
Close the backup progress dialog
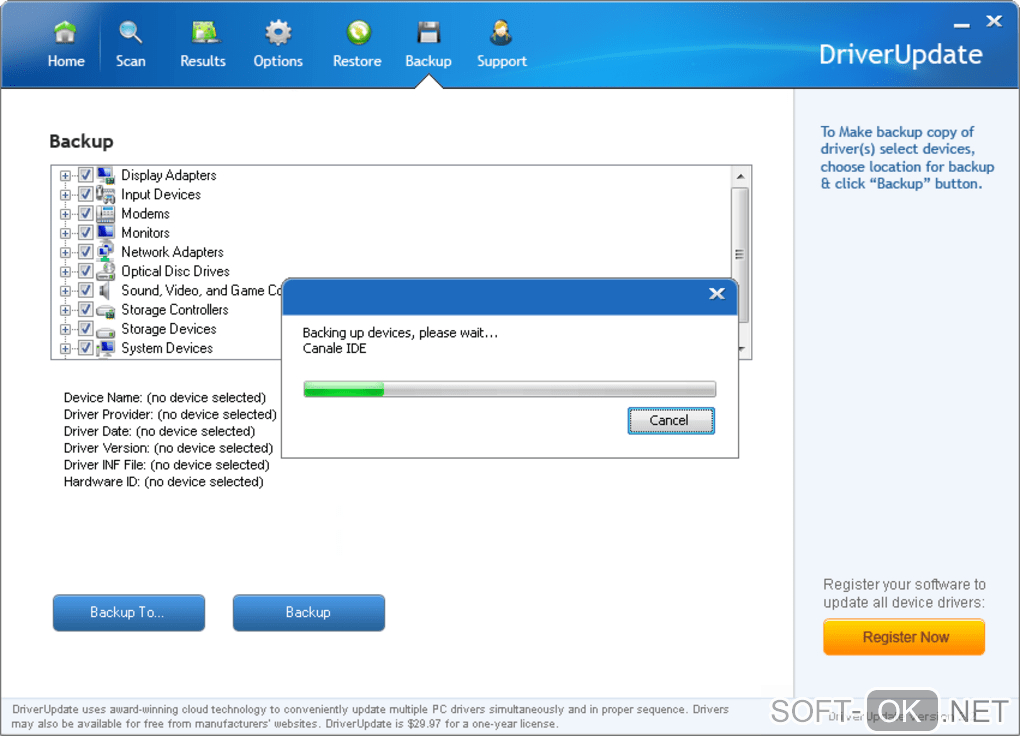716,293
